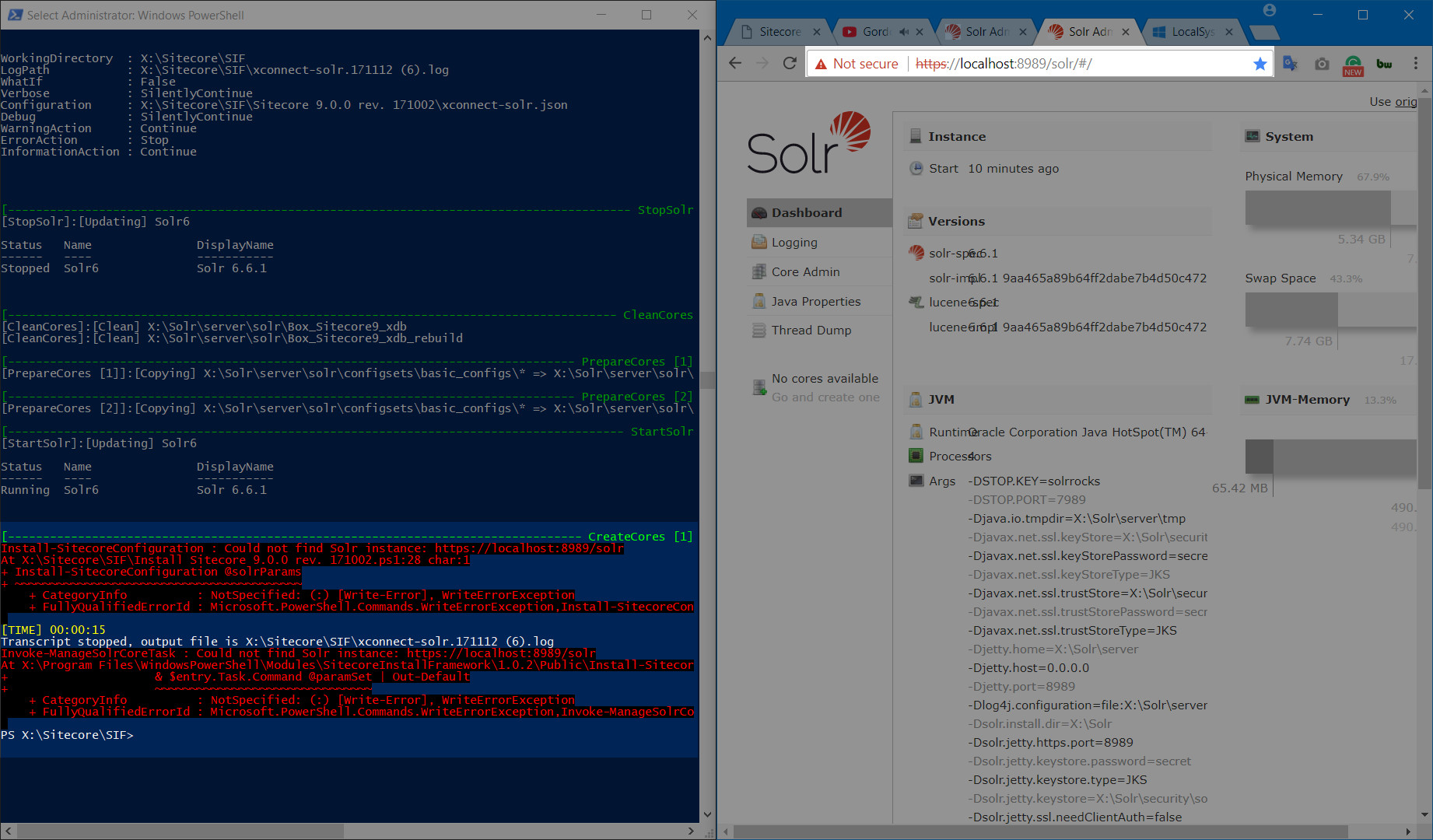Click the Physical Memory usage bar
The height and width of the screenshot is (840, 1433).
click(x=1330, y=208)
